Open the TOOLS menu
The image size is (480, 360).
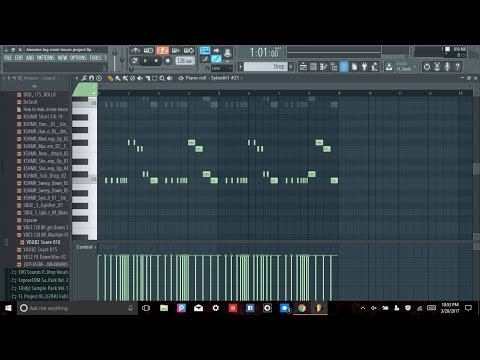tap(95, 58)
